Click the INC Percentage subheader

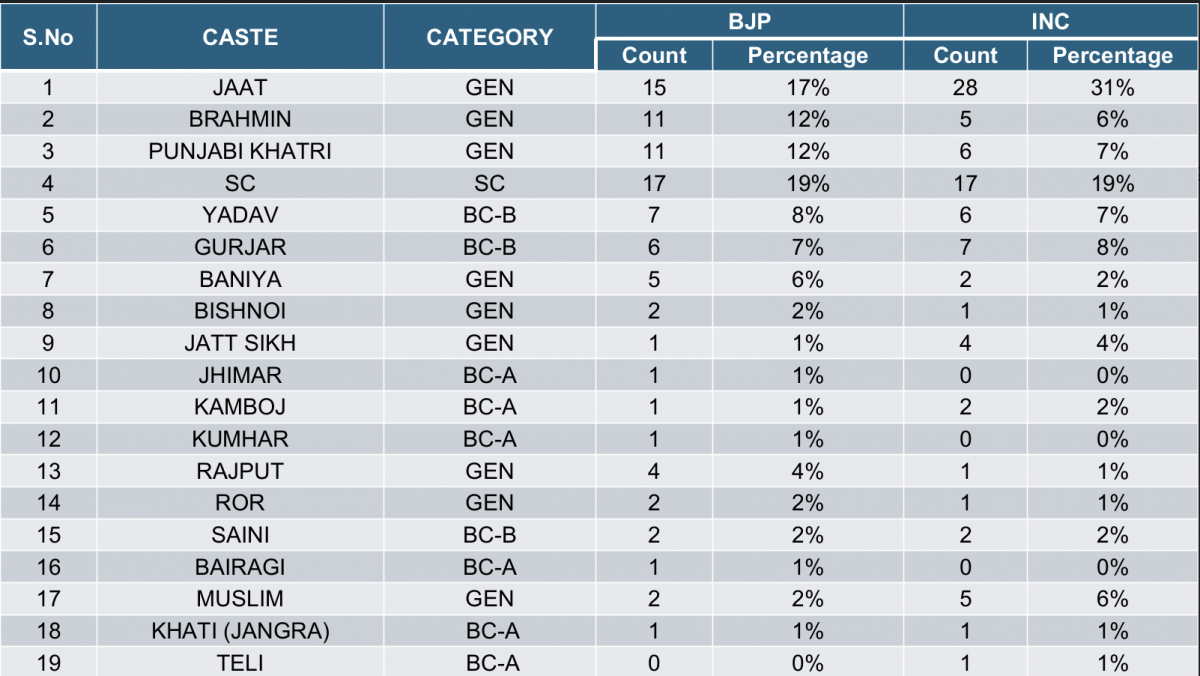(1112, 55)
